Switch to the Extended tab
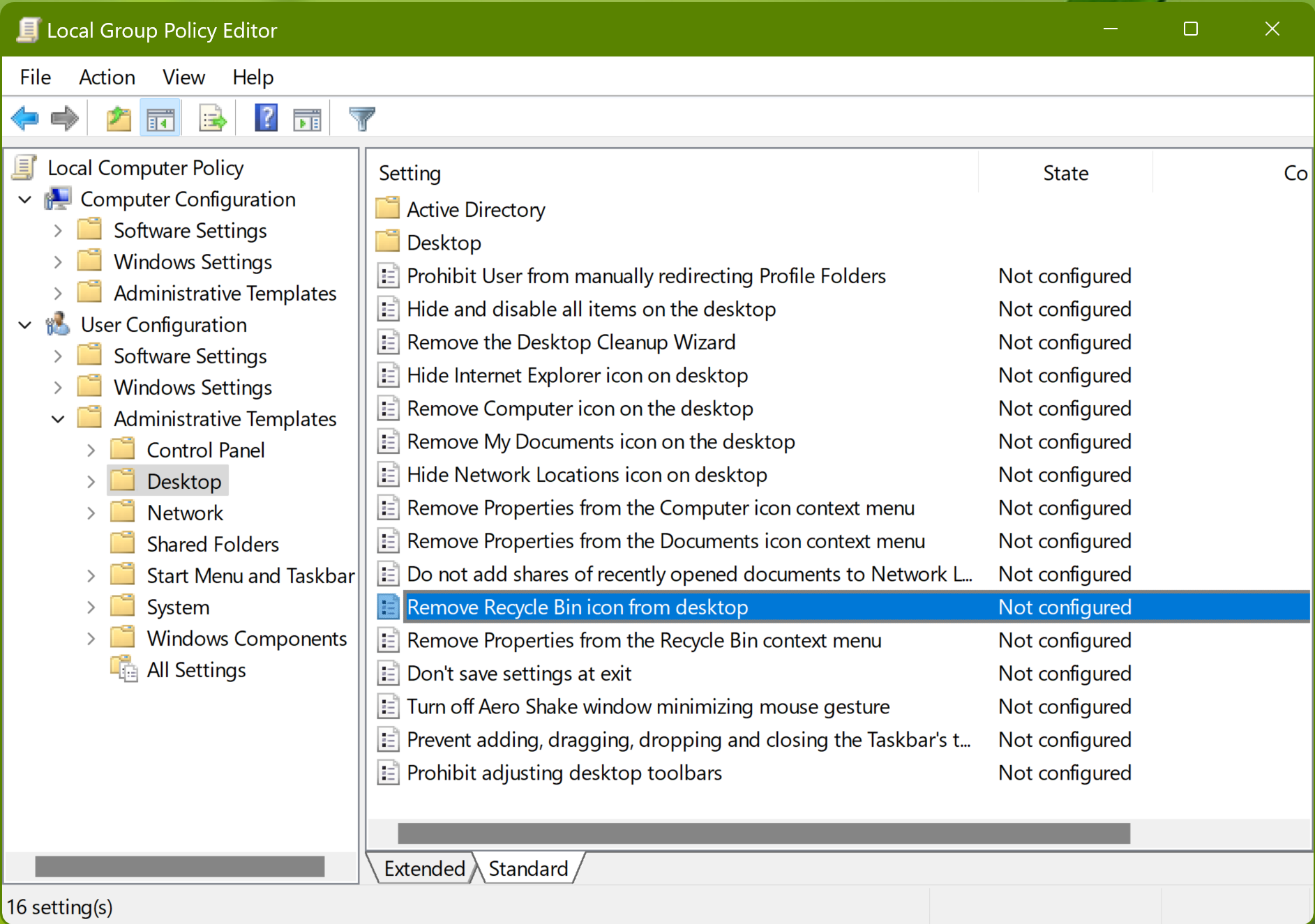The width and height of the screenshot is (1315, 924). point(424,868)
